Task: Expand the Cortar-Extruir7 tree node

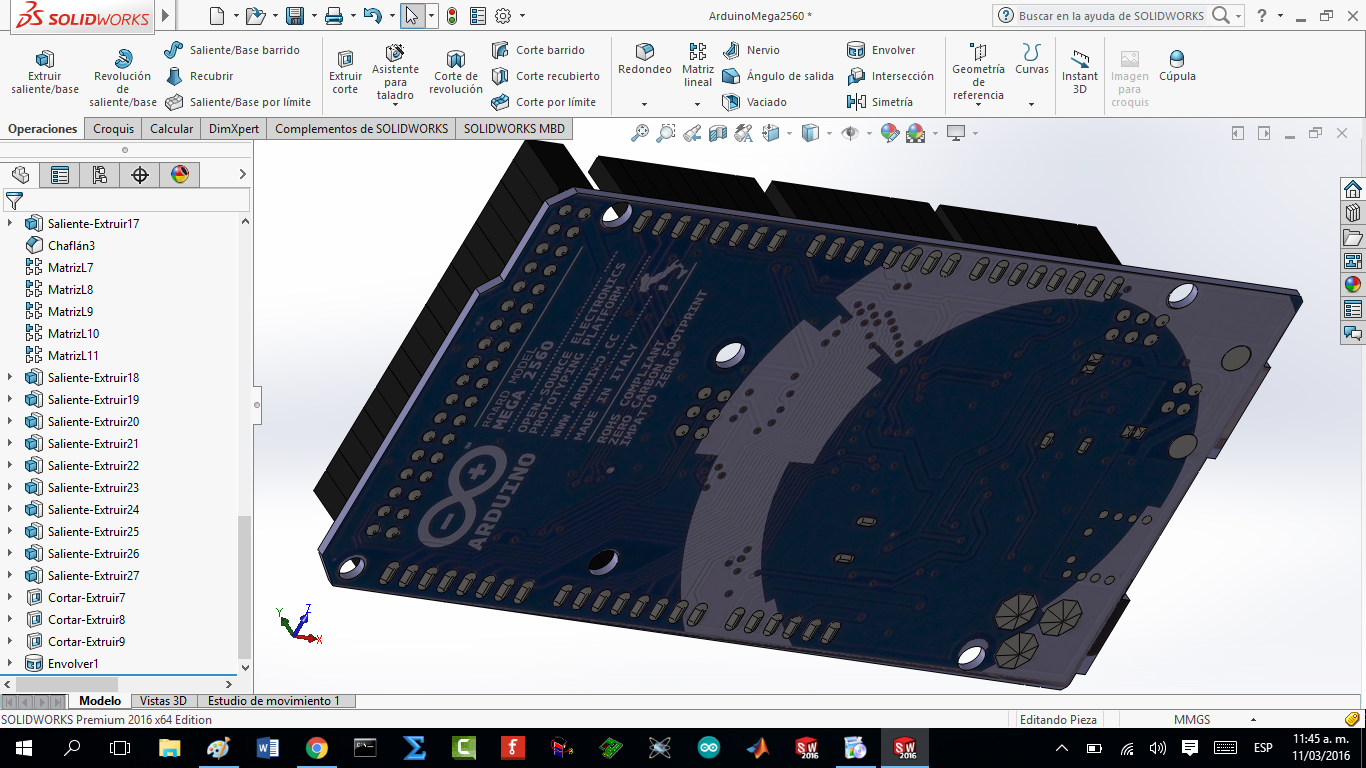Action: (11, 598)
